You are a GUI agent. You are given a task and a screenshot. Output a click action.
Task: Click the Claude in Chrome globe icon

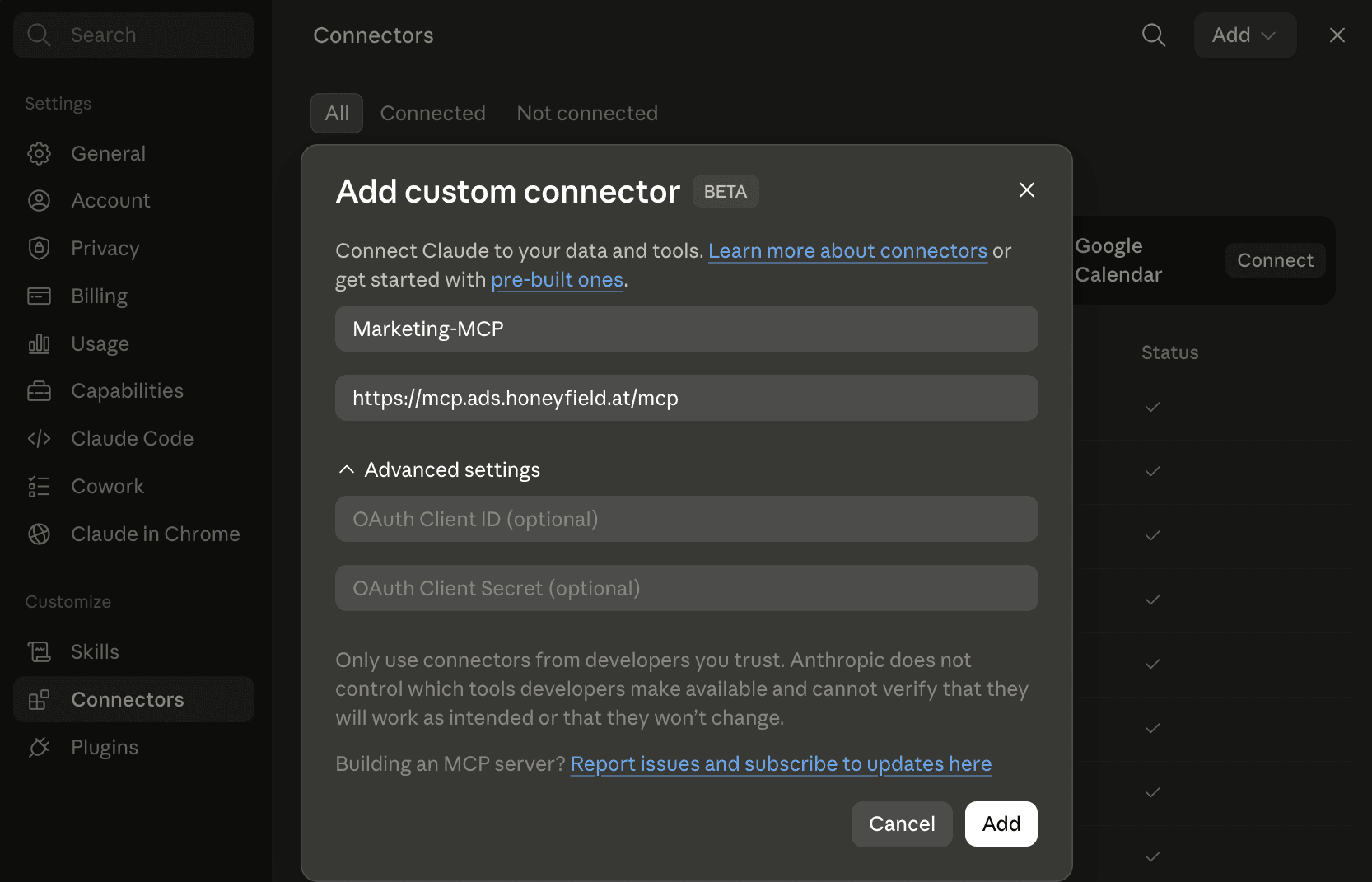pyautogui.click(x=39, y=534)
